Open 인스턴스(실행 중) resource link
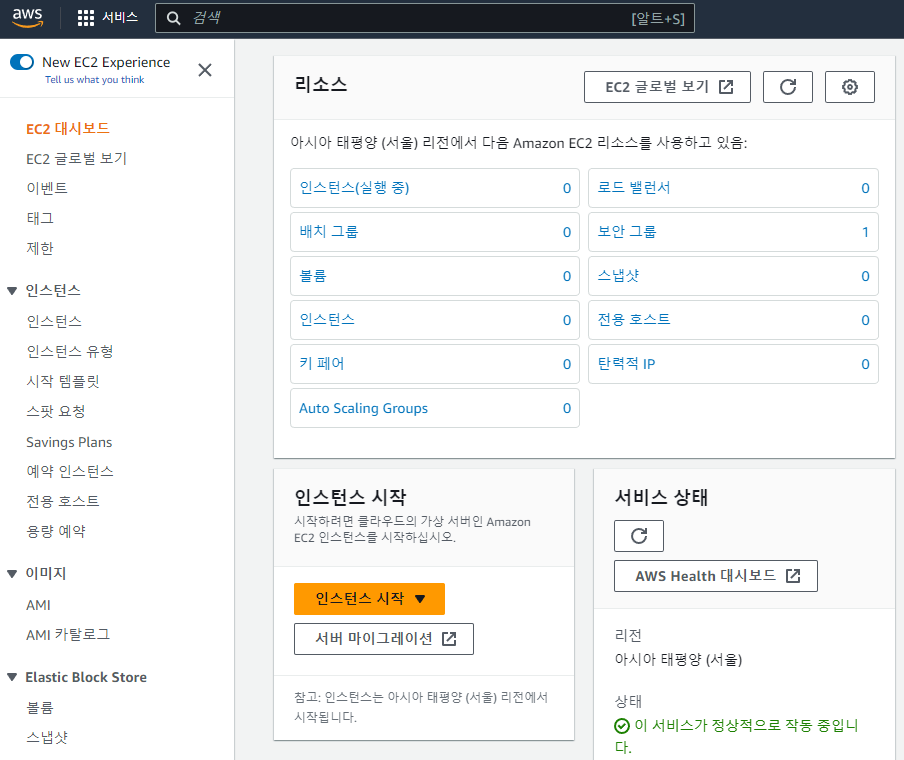904x760 pixels. coord(354,188)
